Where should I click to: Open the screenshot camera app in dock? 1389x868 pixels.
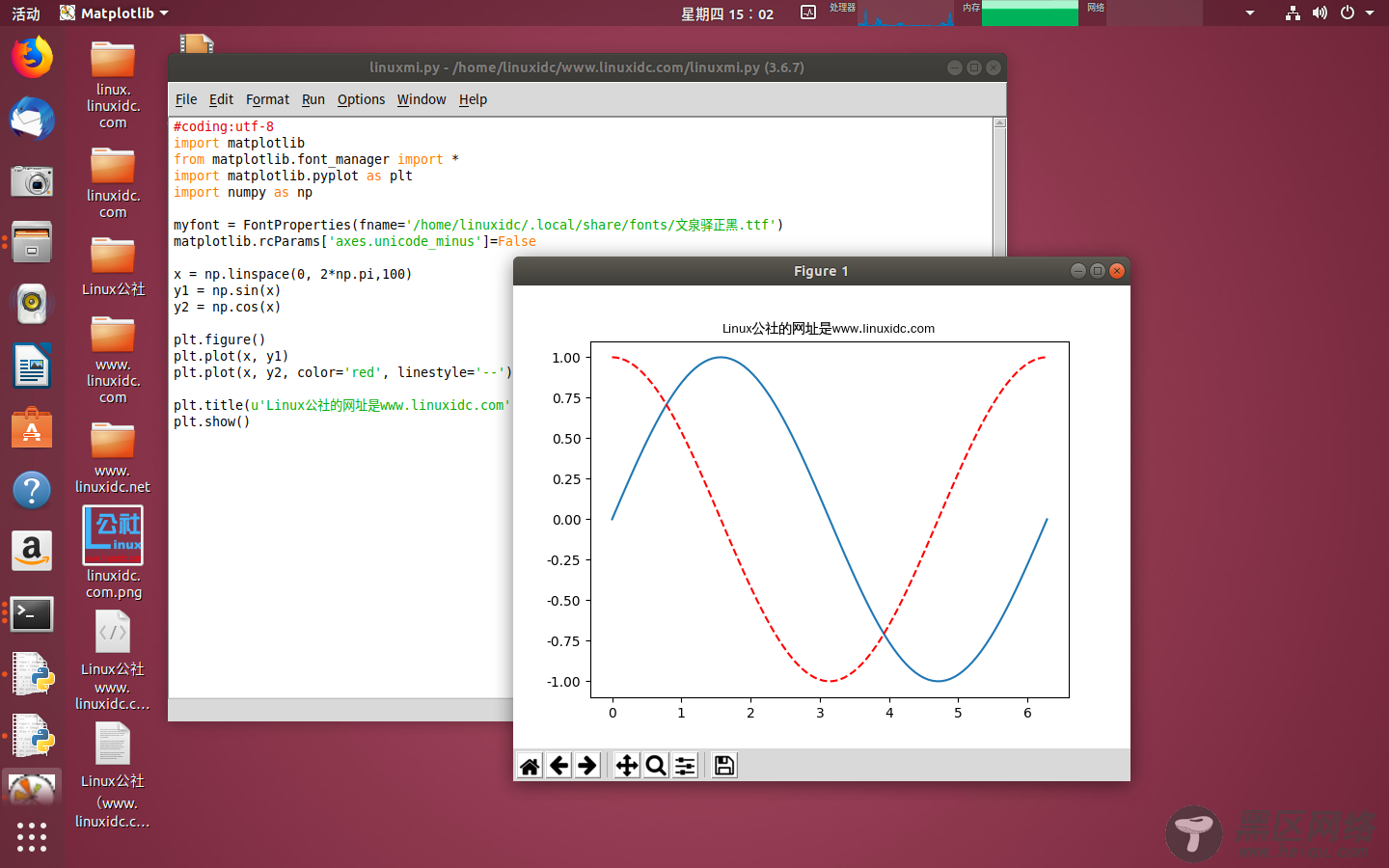pyautogui.click(x=32, y=180)
